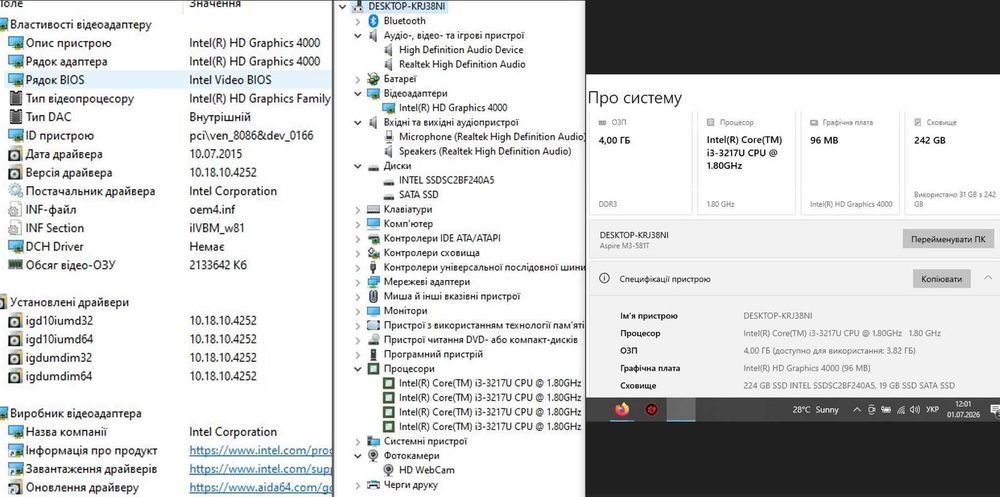The image size is (1000, 497).
Task: Click the Bluetooth icon in Device Manager
Action: coord(374,20)
